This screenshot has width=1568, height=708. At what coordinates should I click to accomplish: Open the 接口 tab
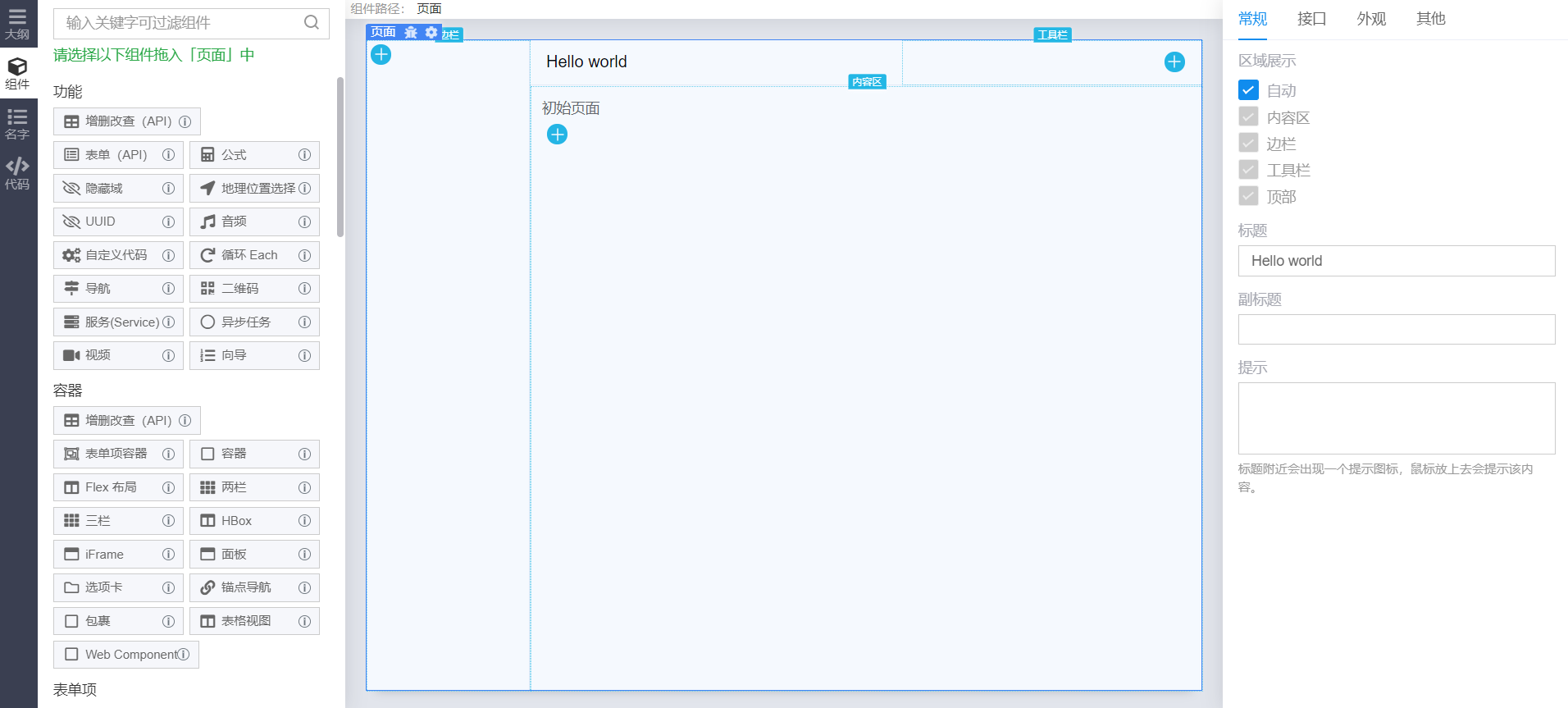[1311, 19]
